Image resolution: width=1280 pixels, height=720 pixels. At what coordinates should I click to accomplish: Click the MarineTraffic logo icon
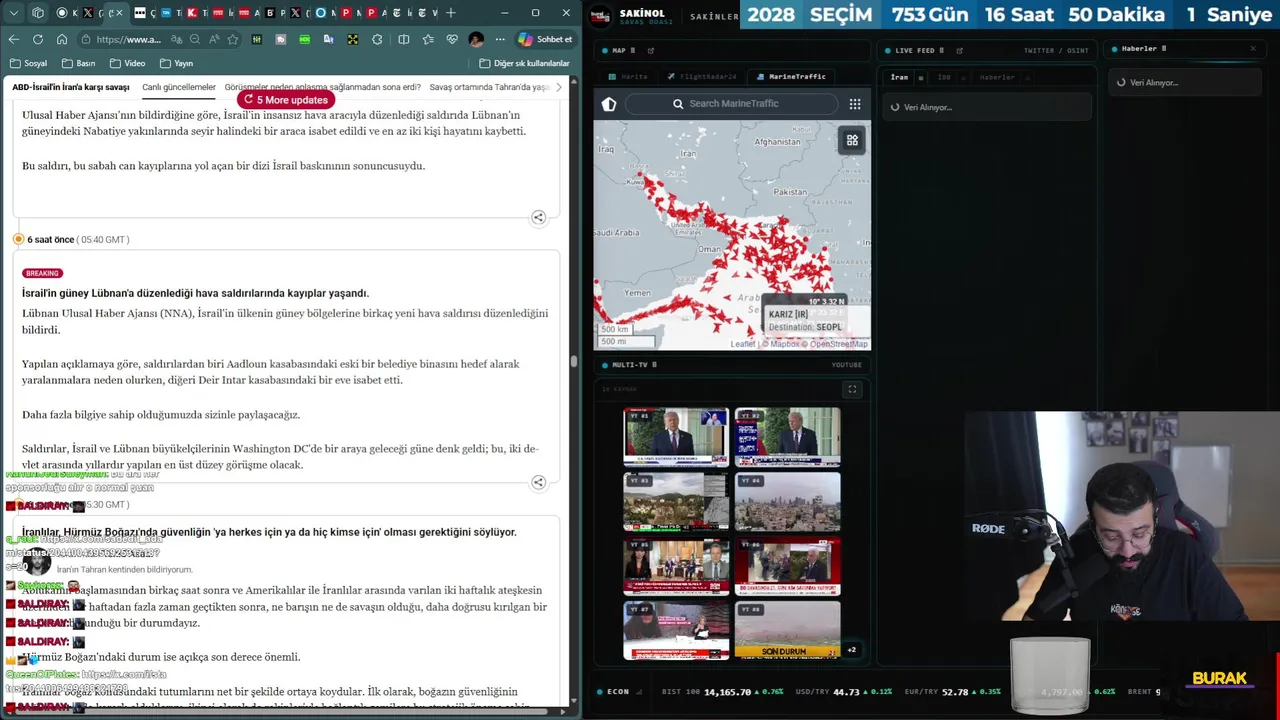point(609,104)
